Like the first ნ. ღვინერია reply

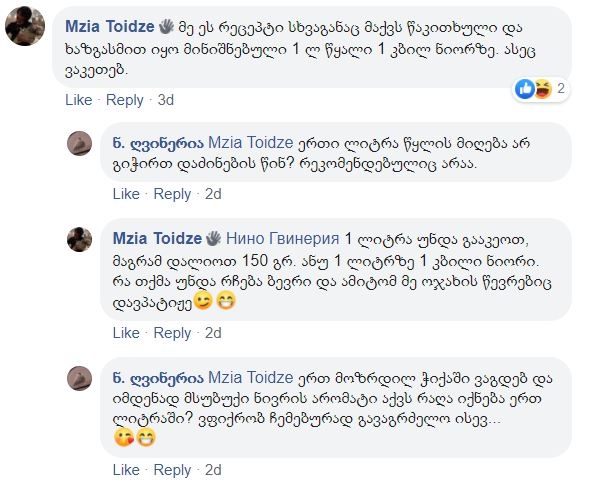[126, 194]
